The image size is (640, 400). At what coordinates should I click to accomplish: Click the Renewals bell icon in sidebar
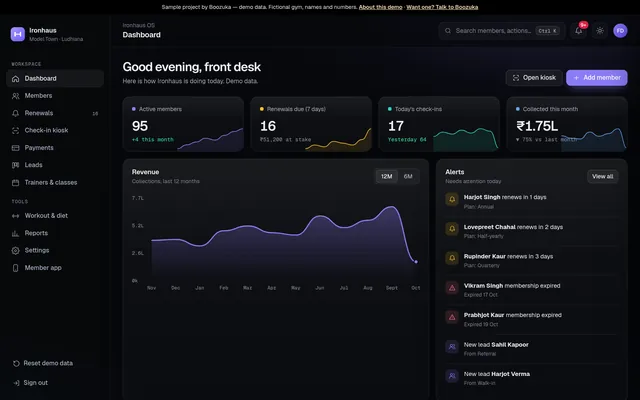coord(16,113)
